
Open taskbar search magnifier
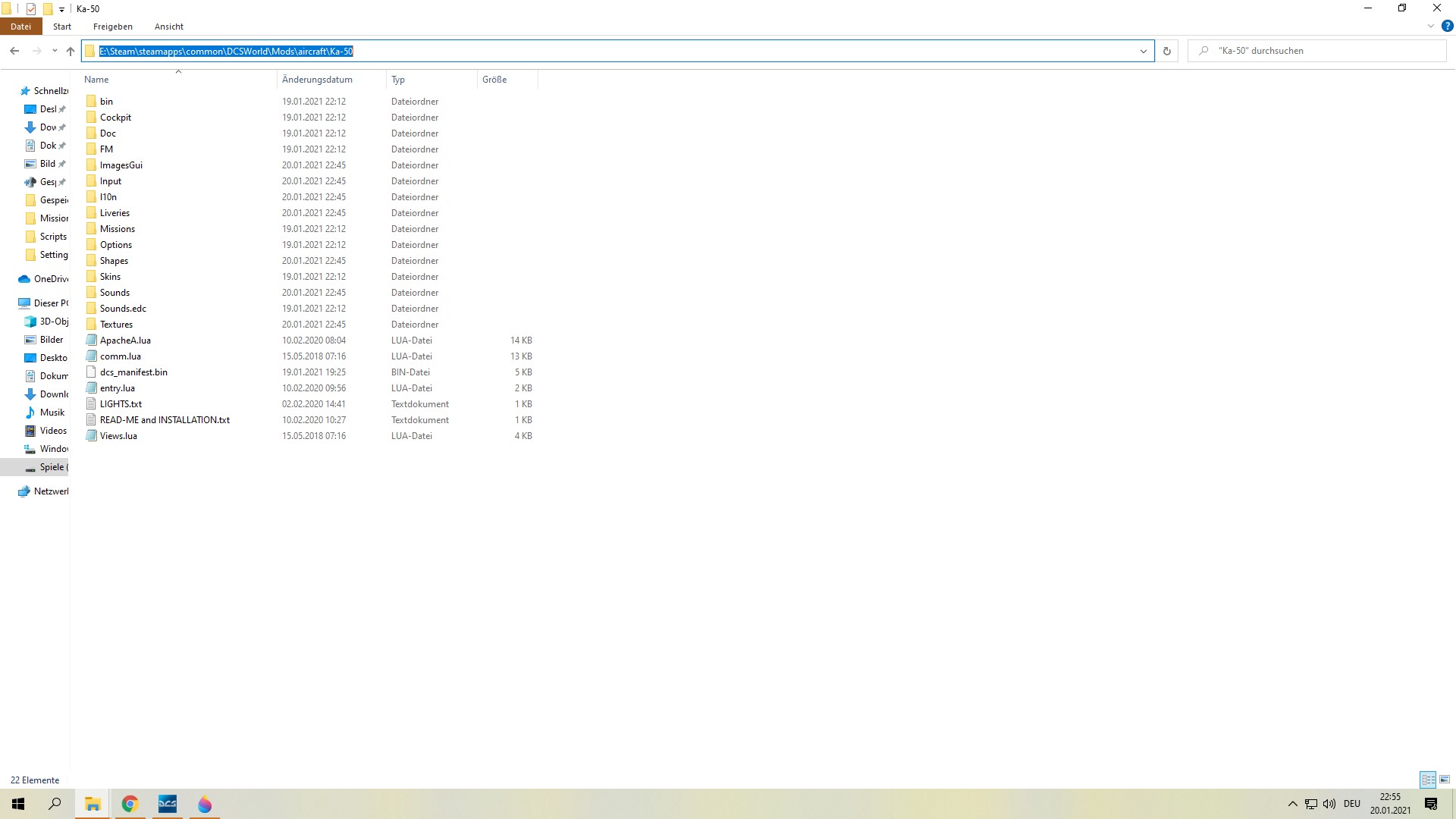[55, 804]
